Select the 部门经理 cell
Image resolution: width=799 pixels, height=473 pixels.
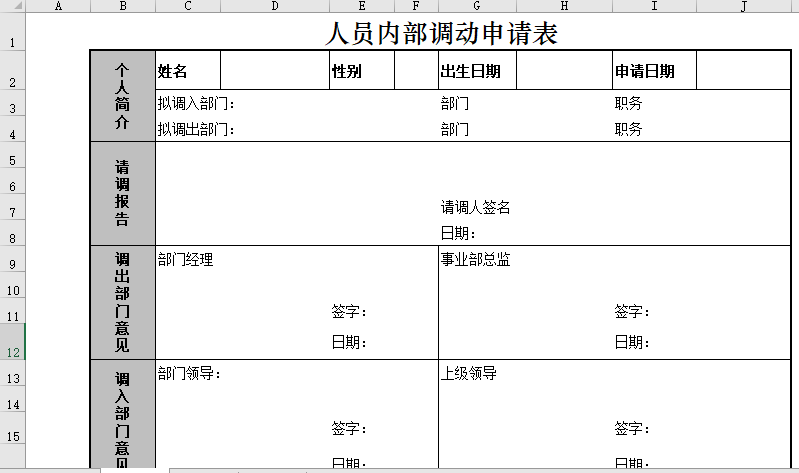click(x=186, y=260)
